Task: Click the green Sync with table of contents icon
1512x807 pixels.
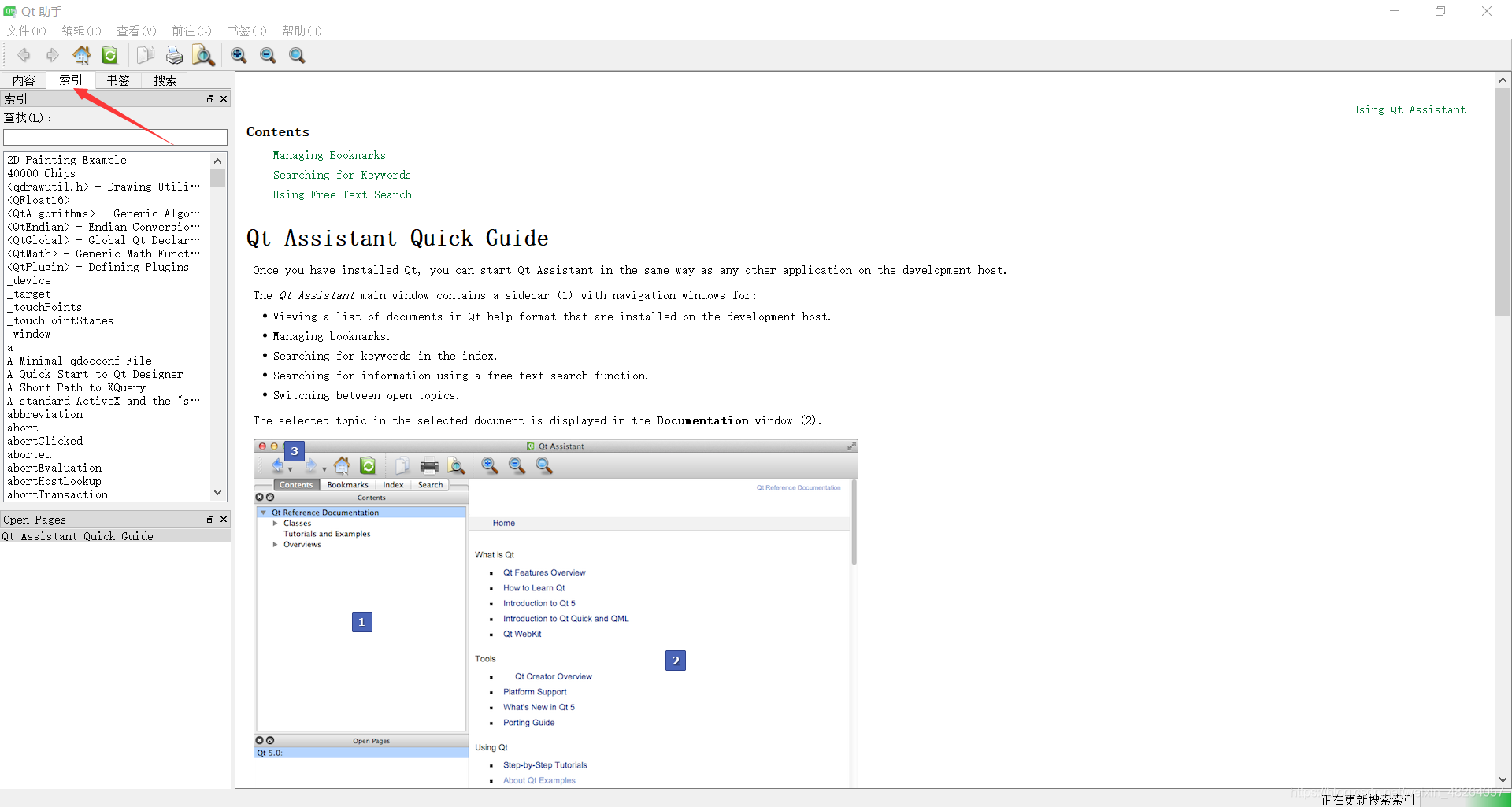Action: point(109,55)
